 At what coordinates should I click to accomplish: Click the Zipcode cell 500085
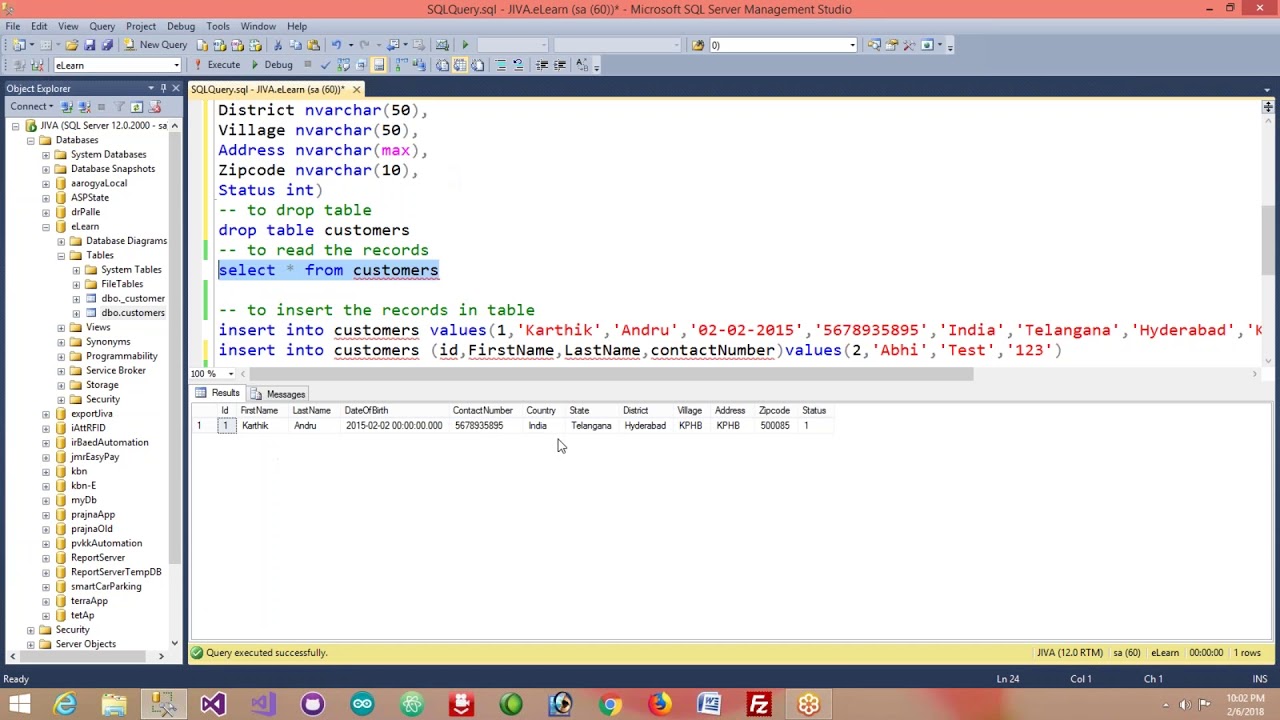(x=775, y=426)
